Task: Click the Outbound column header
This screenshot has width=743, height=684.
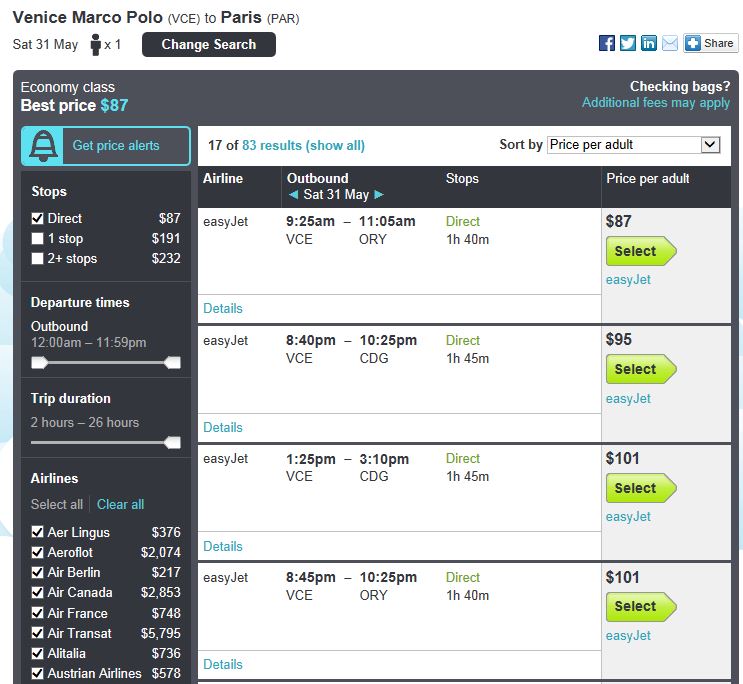Action: (x=317, y=179)
